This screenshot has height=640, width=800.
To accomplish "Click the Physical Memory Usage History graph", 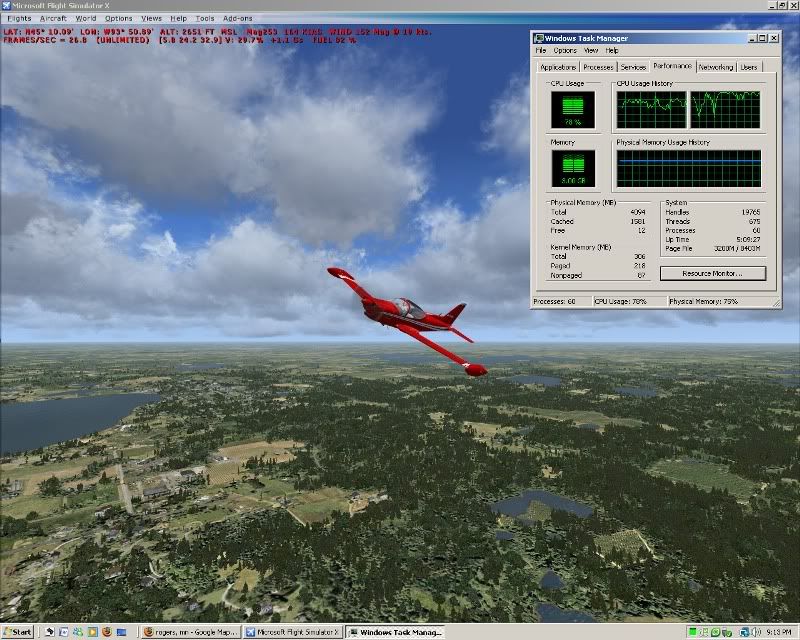I will coord(689,168).
